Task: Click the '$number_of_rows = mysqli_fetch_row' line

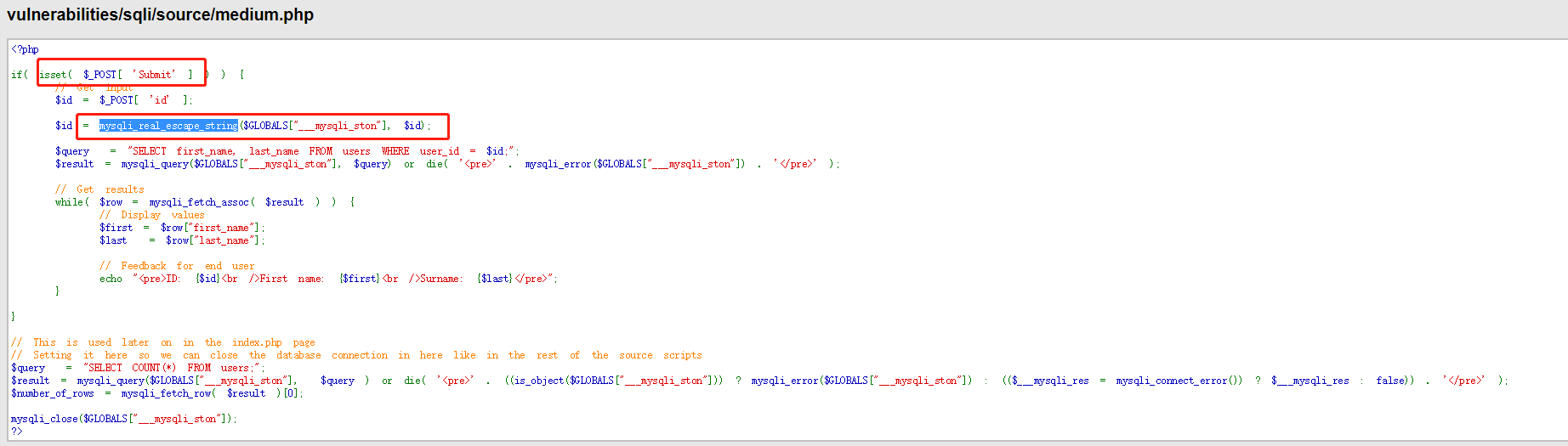Action: pyautogui.click(x=156, y=393)
